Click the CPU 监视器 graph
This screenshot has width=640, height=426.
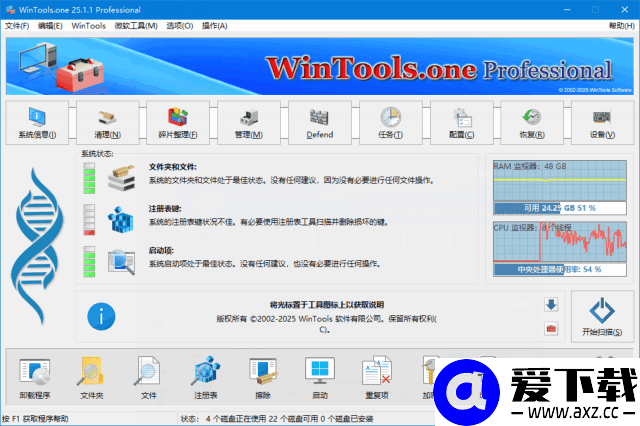pos(560,242)
